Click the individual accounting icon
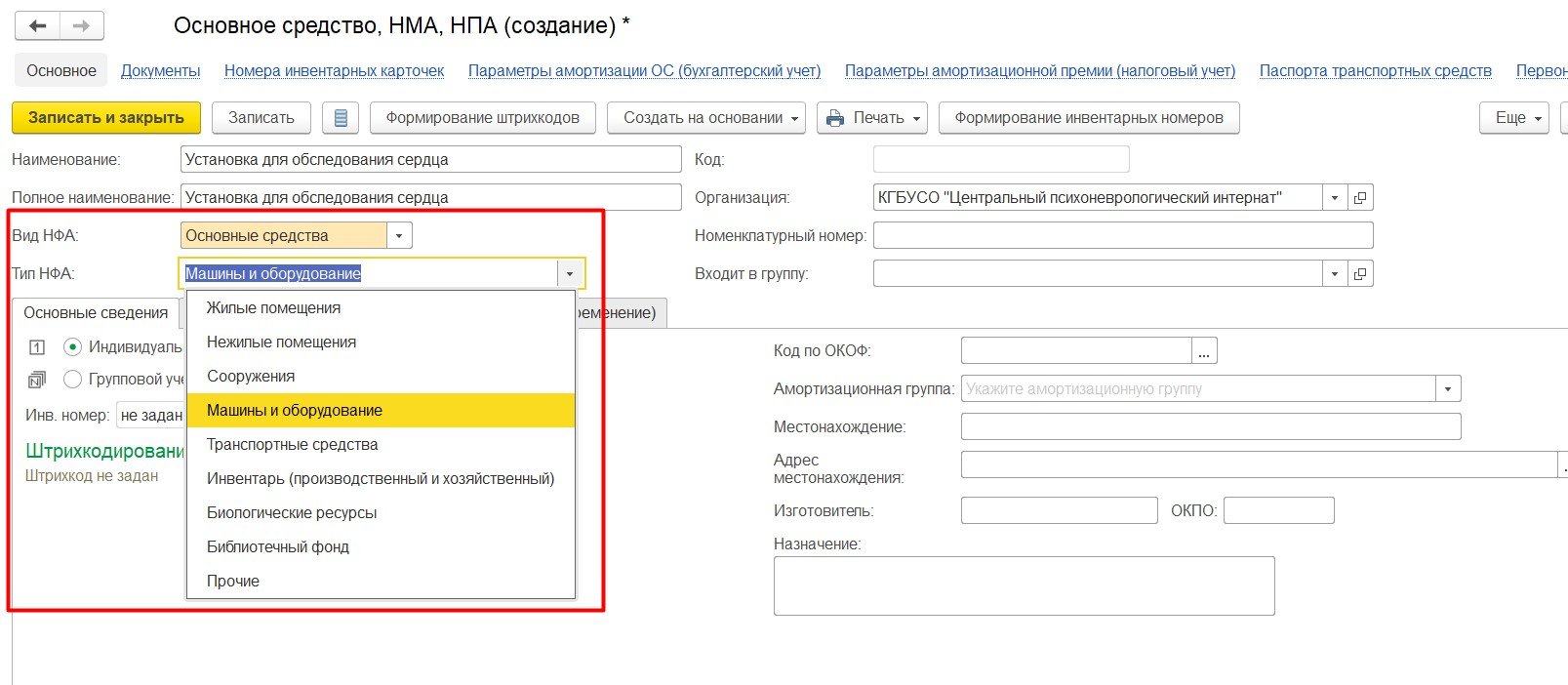1568x685 pixels. pyautogui.click(x=37, y=347)
